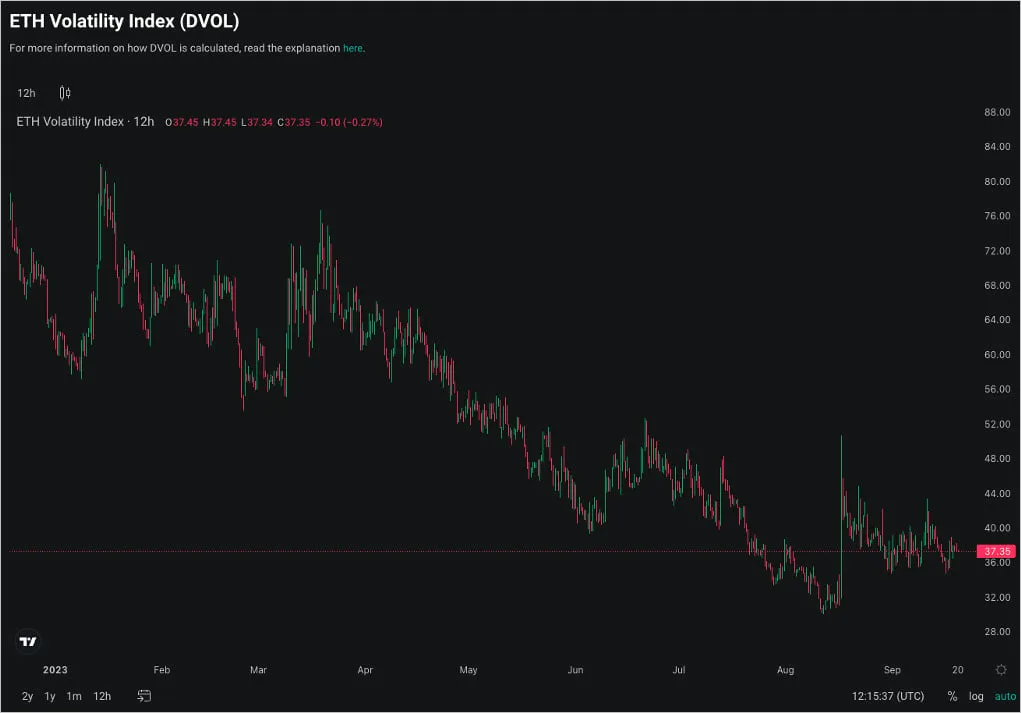Click the 37.35 current price label
Viewport: 1021px width, 713px height.
point(996,552)
